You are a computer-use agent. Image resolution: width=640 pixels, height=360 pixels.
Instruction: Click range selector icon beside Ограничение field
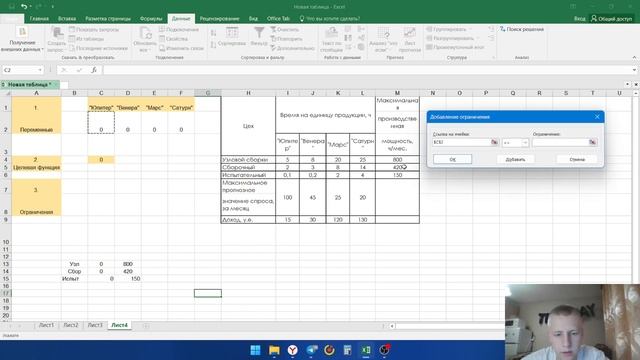pos(593,142)
